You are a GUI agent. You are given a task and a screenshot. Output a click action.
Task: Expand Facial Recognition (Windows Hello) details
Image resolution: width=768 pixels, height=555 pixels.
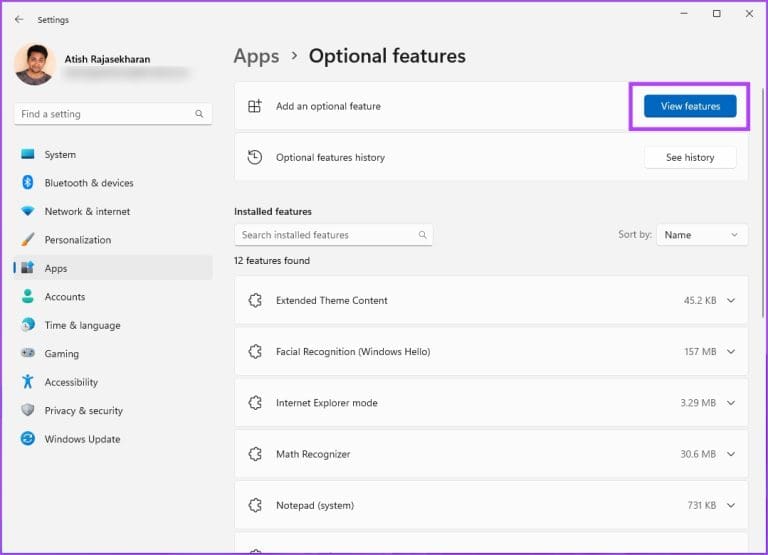click(x=731, y=352)
